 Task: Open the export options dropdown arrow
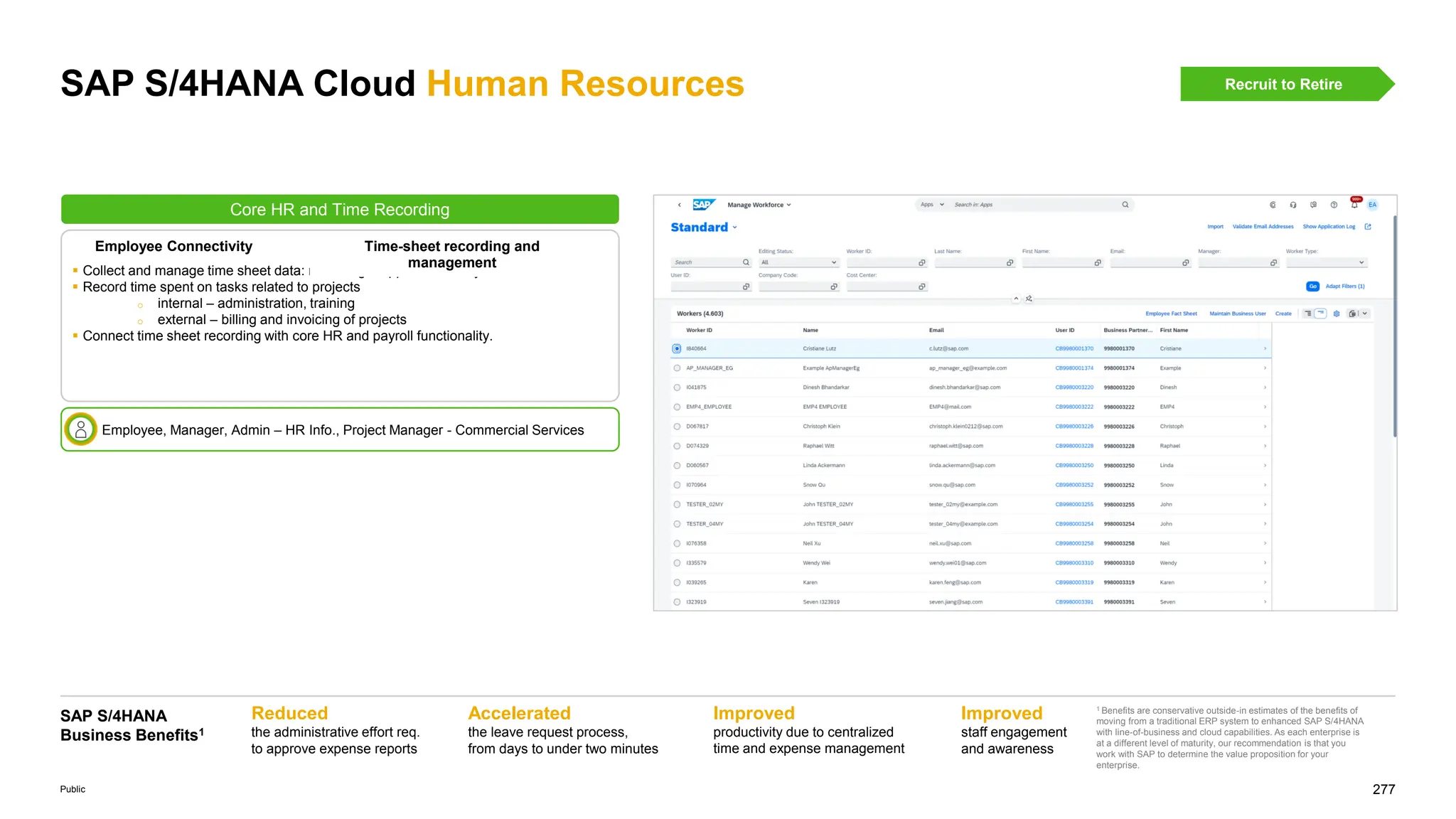pyautogui.click(x=1364, y=314)
